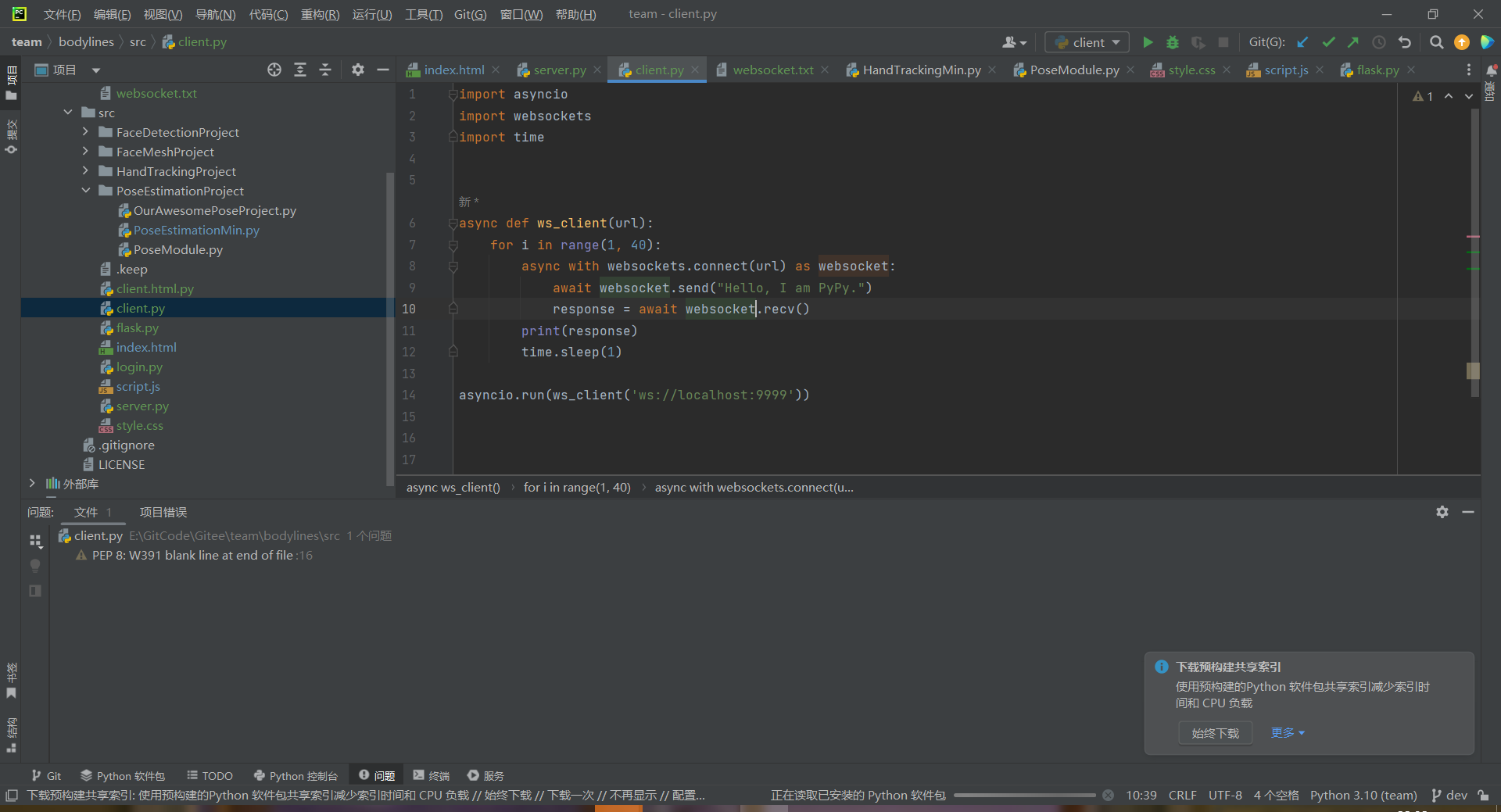The image size is (1501, 812).
Task: Start debugging with the bug icon
Action: point(1173,42)
